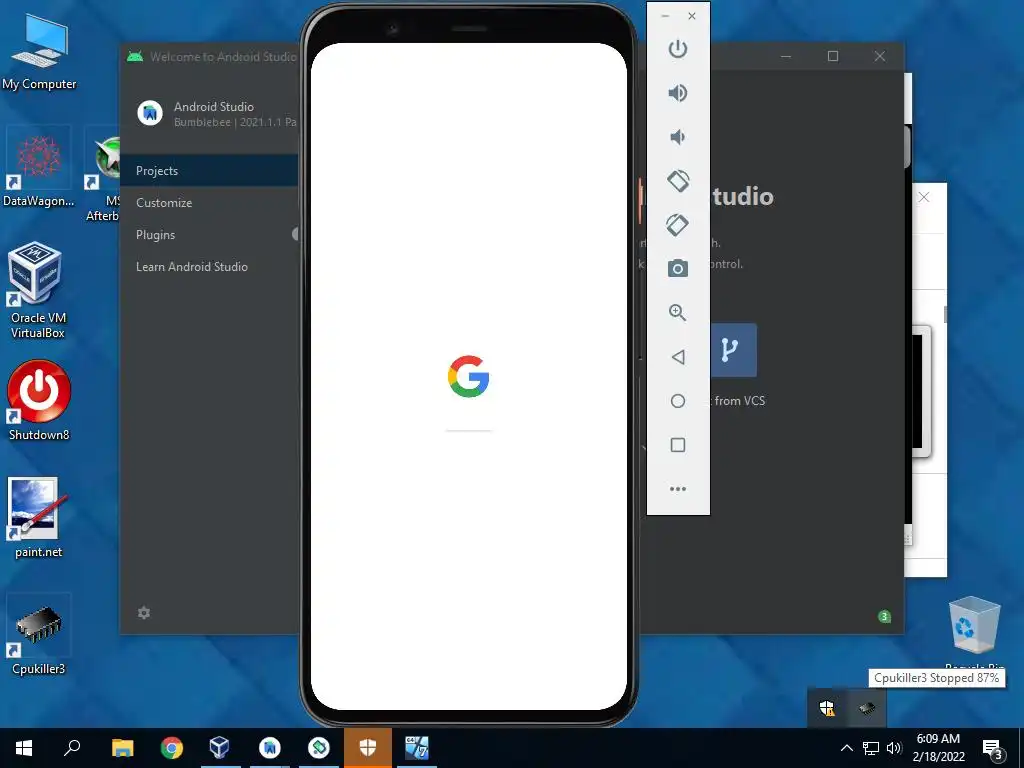Minimize the emulator toolbar panel
The height and width of the screenshot is (768, 1024).
tap(665, 16)
